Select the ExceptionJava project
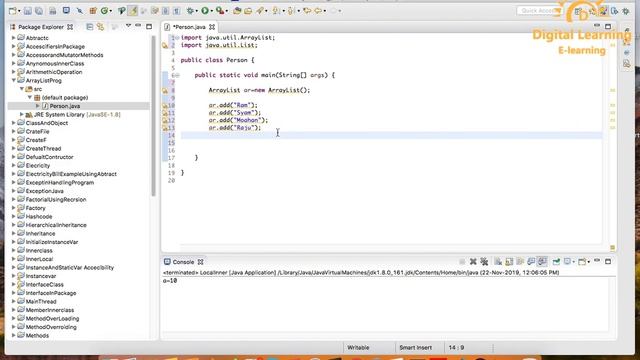Image resolution: width=640 pixels, height=360 pixels. 44,191
